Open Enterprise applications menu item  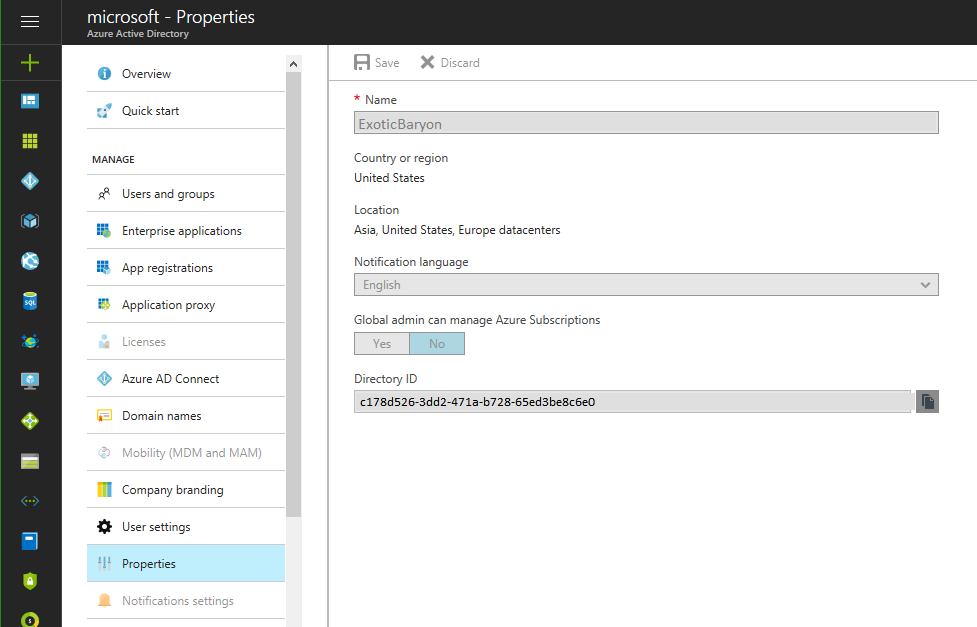[186, 231]
